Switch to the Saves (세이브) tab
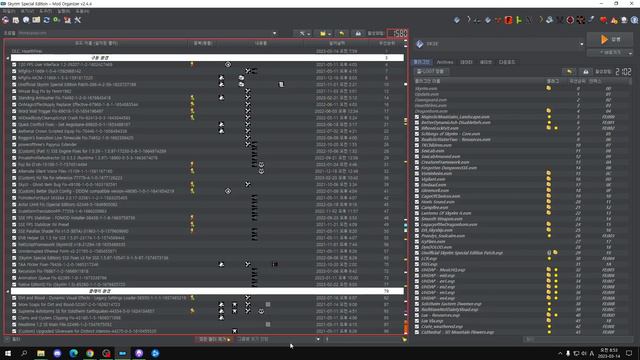The height and width of the screenshot is (360, 640). coord(485,62)
